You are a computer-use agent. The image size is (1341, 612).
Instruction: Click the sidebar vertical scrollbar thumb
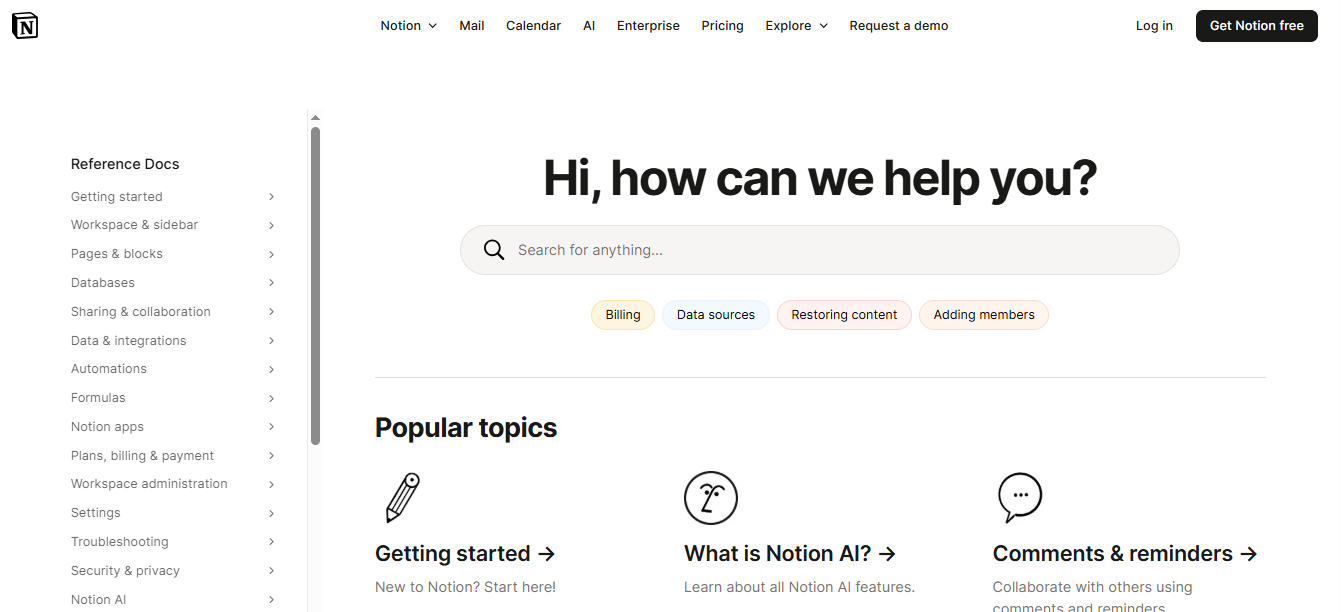pyautogui.click(x=316, y=285)
